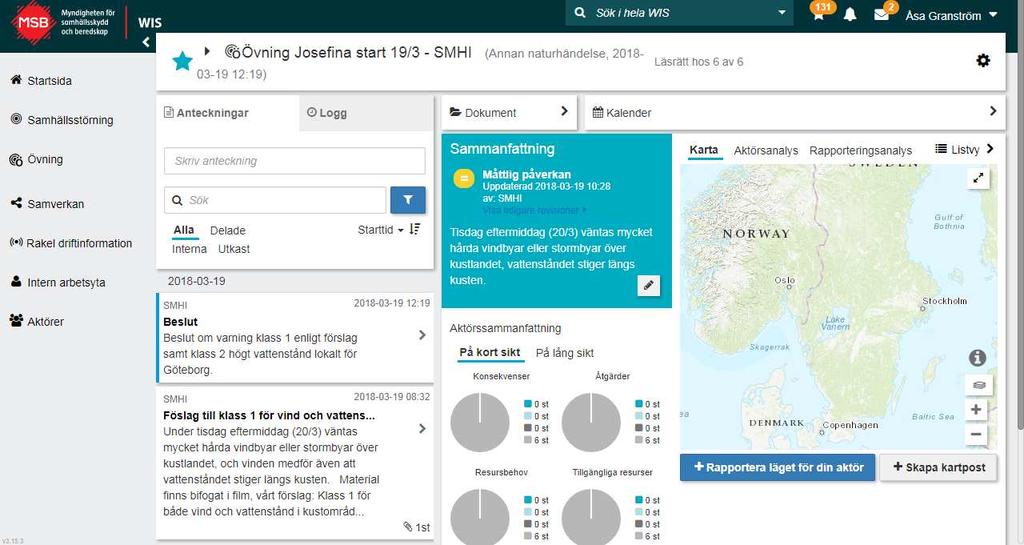Open the Starttid sort dropdown
The image size is (1024, 545).
(380, 230)
